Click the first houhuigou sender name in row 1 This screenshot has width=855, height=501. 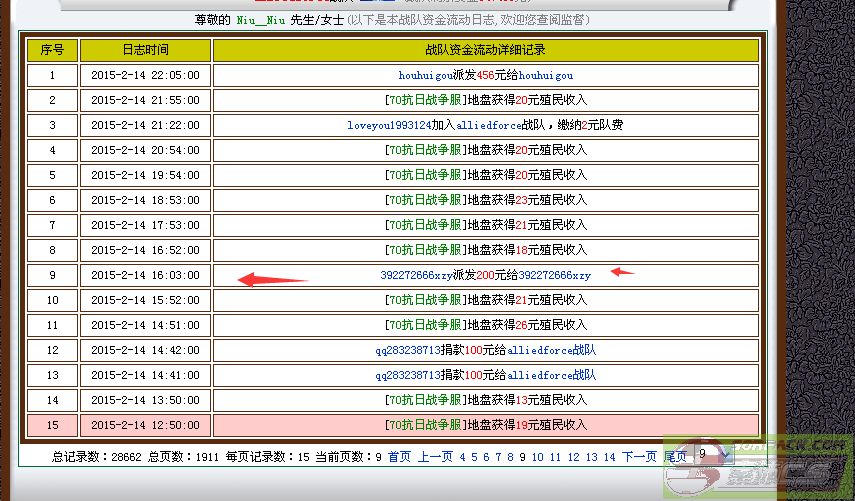[422, 75]
